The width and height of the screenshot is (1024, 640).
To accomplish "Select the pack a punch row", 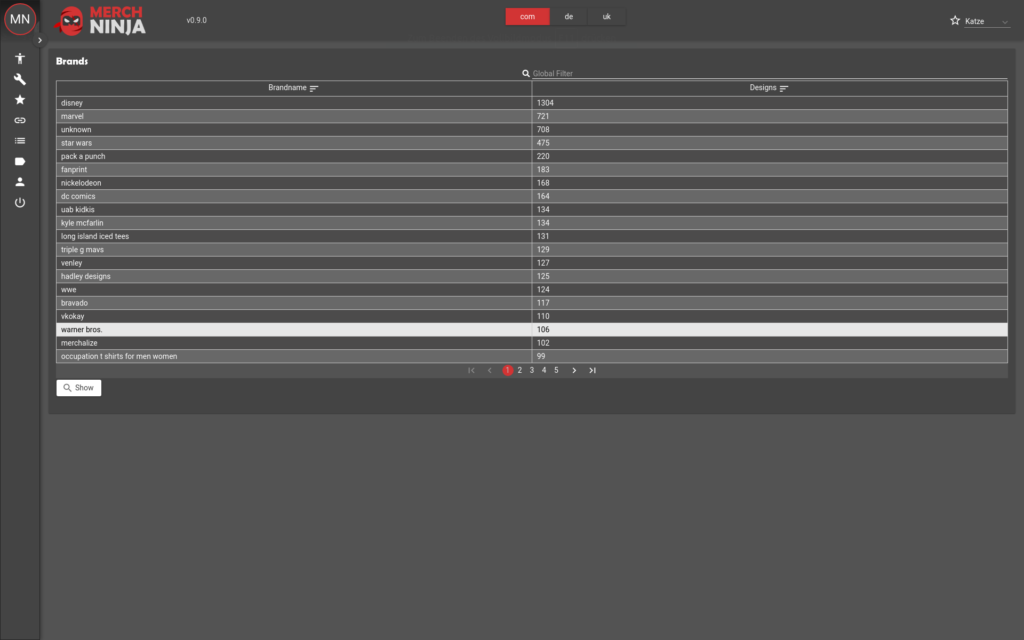I will 532,157.
